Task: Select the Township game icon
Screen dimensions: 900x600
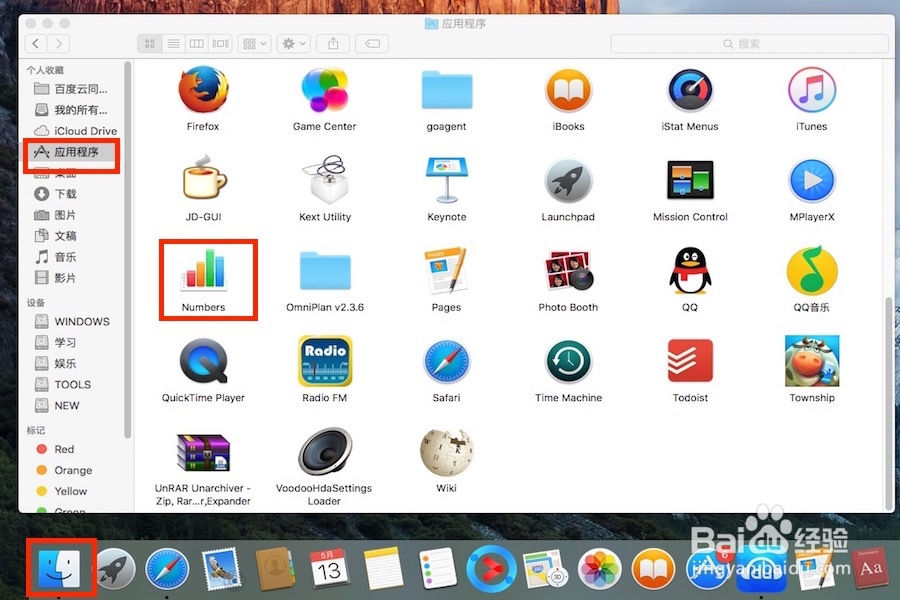Action: (812, 361)
